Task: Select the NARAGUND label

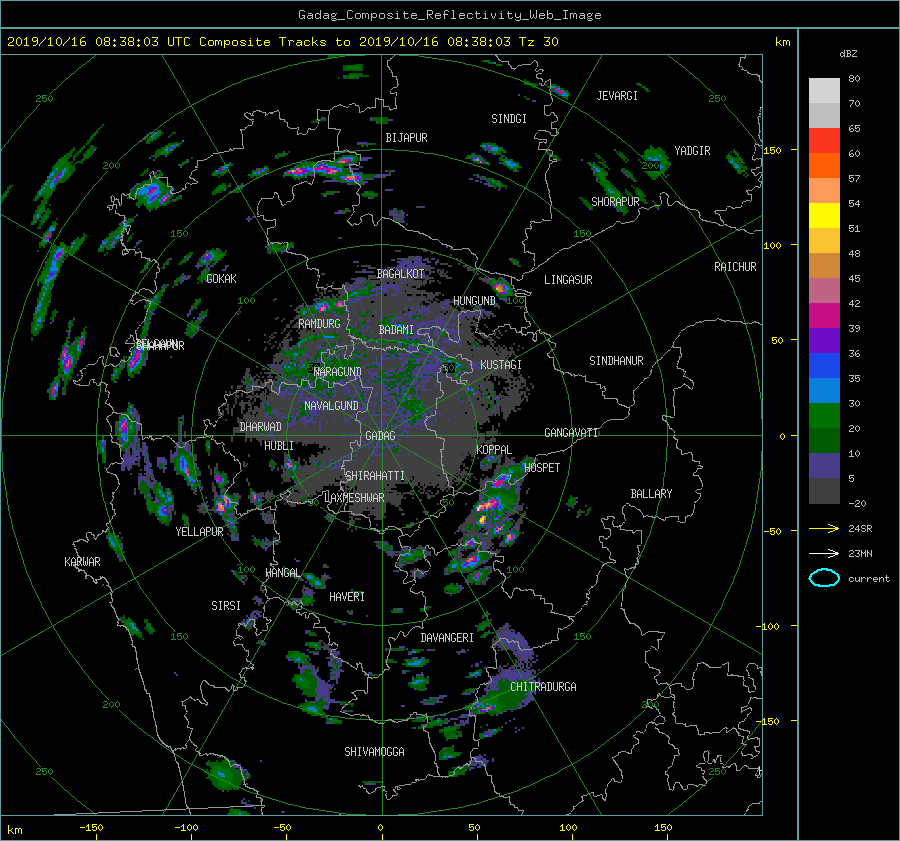Action: click(338, 372)
